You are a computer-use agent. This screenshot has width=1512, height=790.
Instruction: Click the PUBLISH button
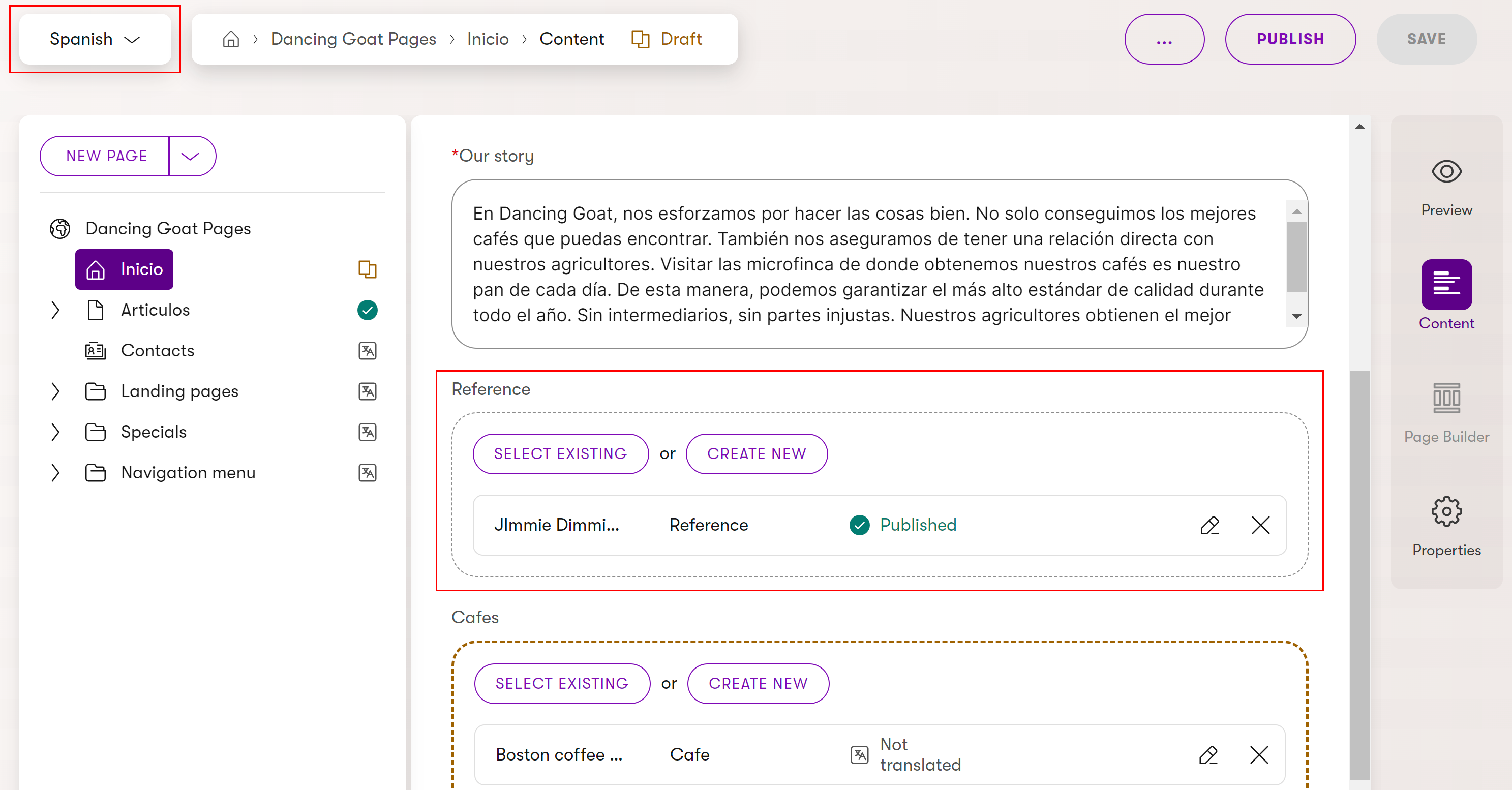[1289, 39]
